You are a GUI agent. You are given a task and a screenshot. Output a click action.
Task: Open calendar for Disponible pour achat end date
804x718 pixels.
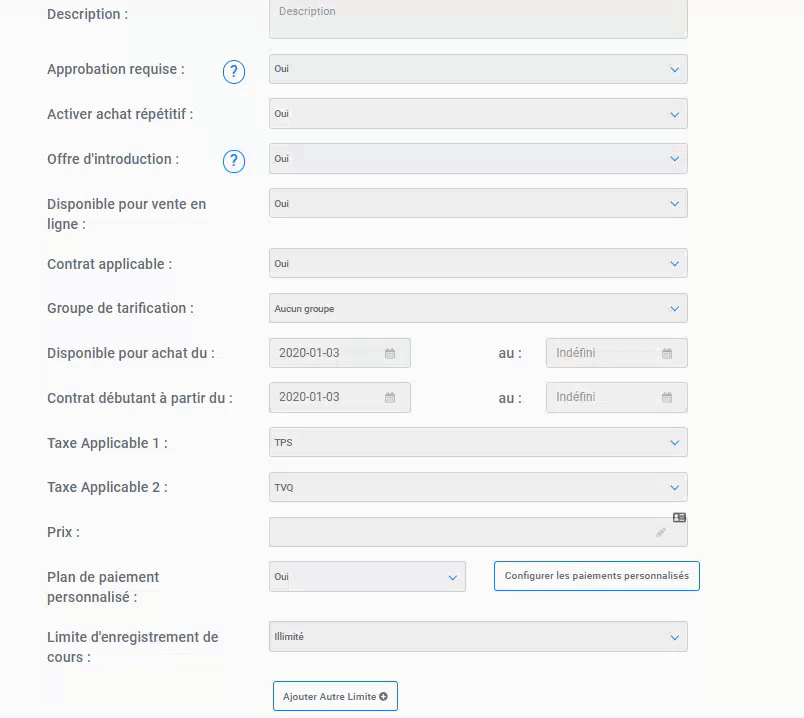tap(667, 353)
